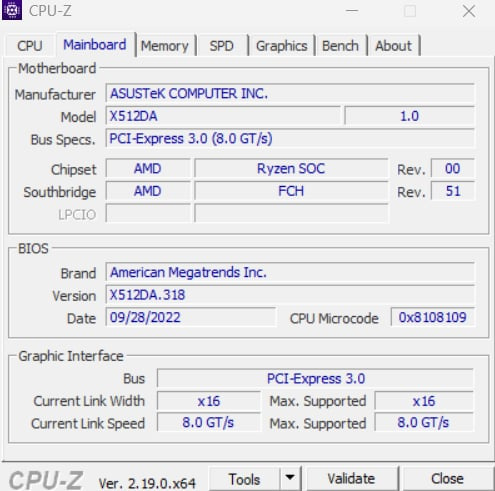Screen dimensions: 495x491
Task: Click the Current Link Width x16 value
Action: pyautogui.click(x=209, y=401)
